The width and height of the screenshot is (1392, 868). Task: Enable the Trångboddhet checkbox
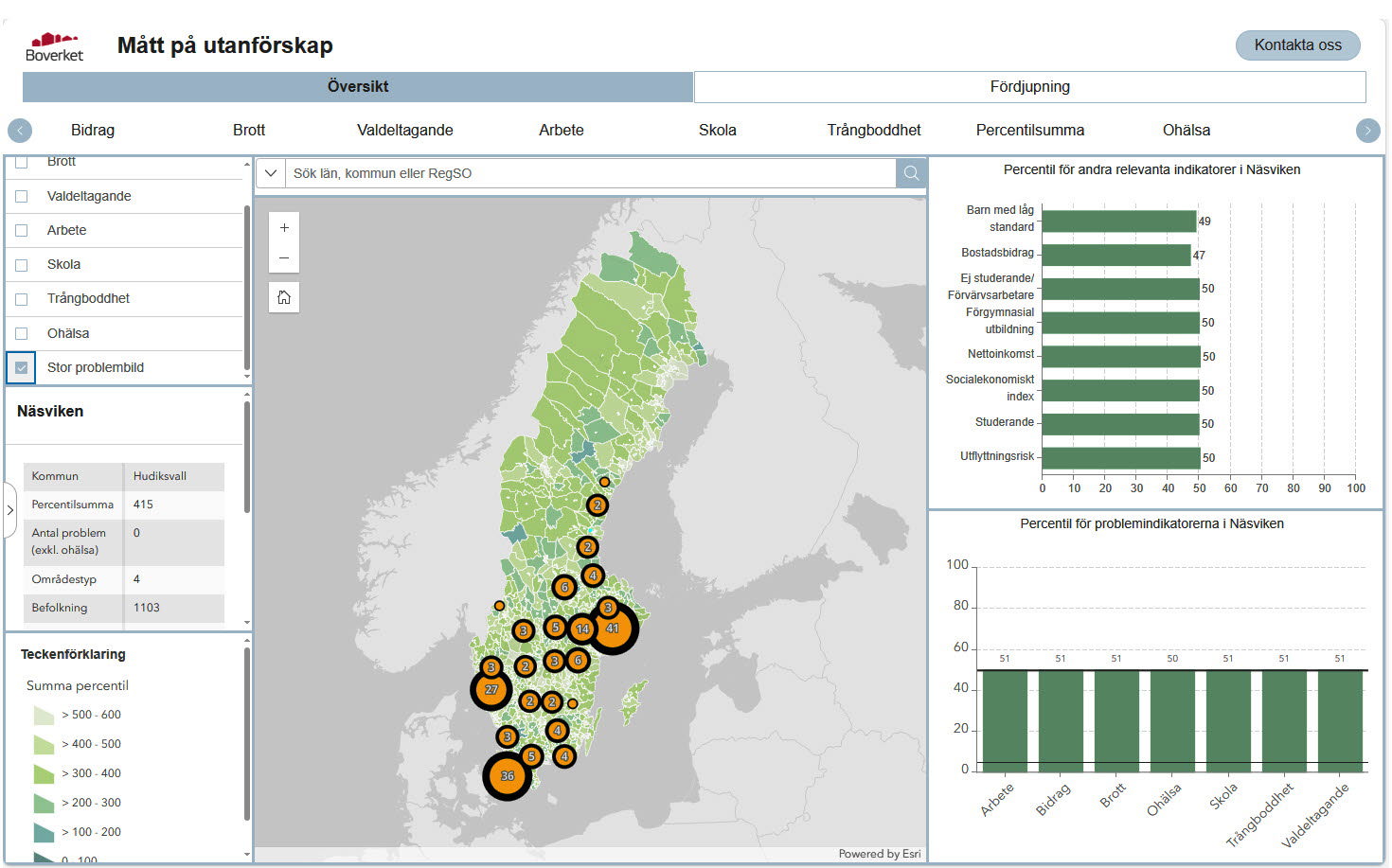[21, 298]
